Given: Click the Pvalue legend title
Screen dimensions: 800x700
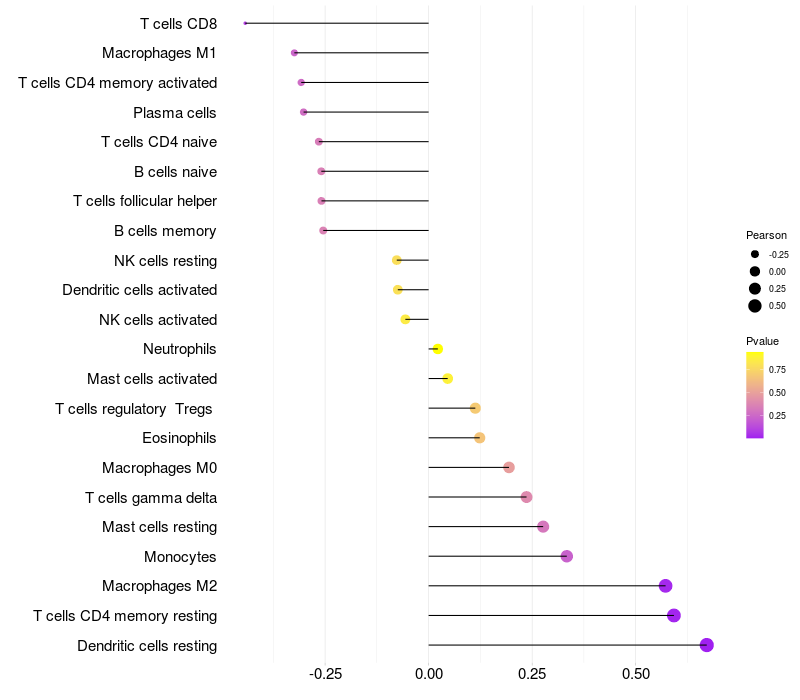Looking at the screenshot, I should pyautogui.click(x=762, y=341).
